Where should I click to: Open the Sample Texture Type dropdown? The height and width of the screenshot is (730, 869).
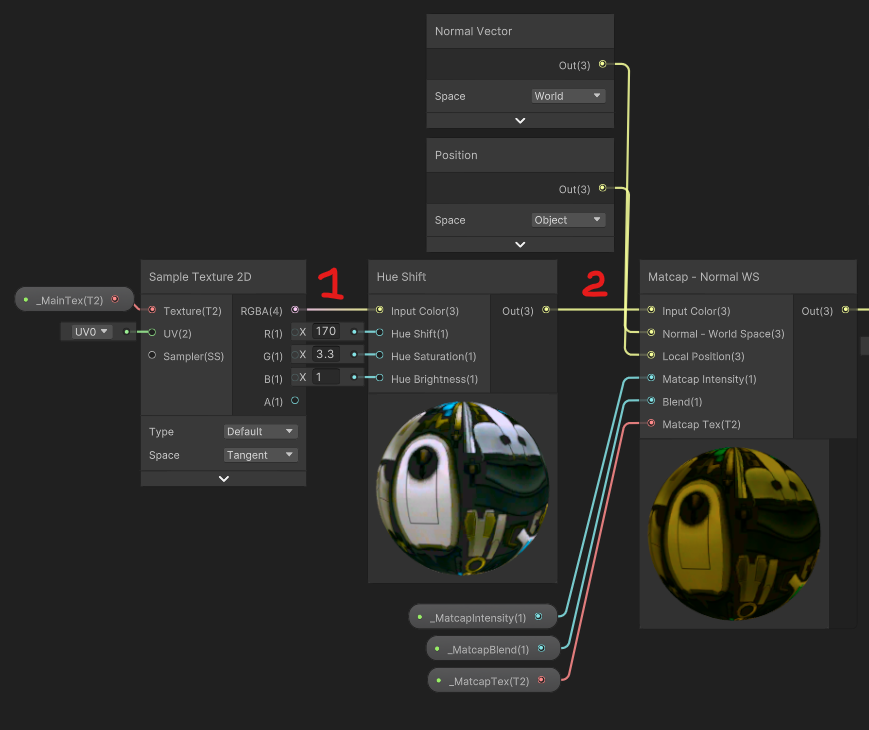pyautogui.click(x=260, y=432)
